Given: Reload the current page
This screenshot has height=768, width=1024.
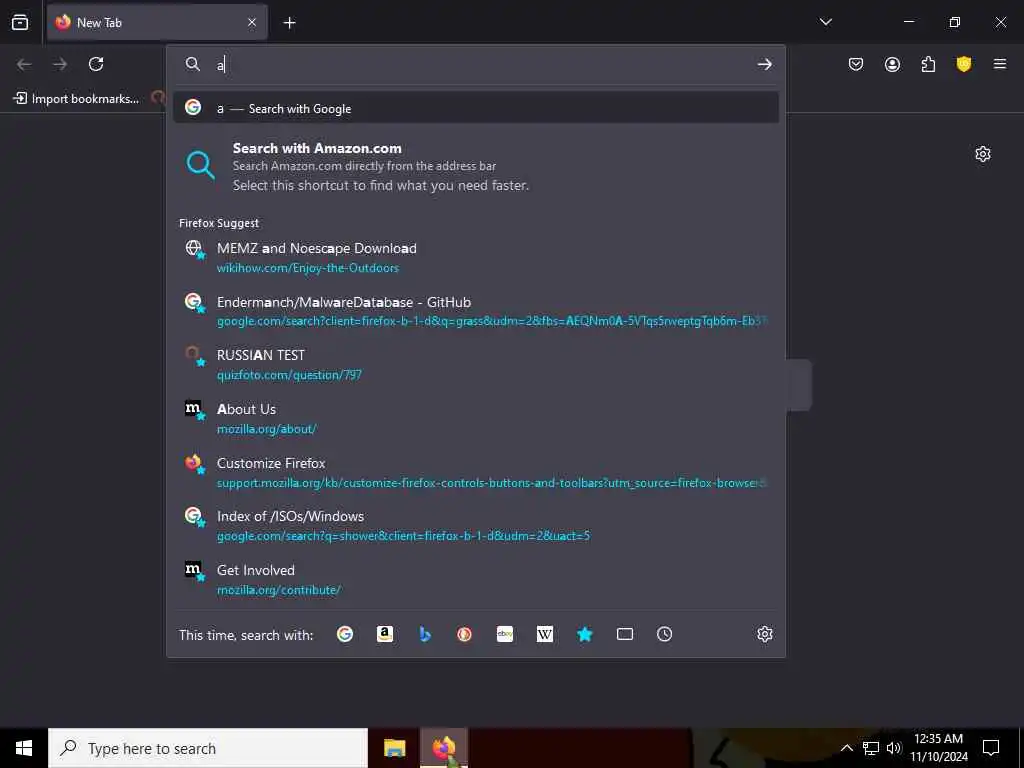Looking at the screenshot, I should [96, 64].
